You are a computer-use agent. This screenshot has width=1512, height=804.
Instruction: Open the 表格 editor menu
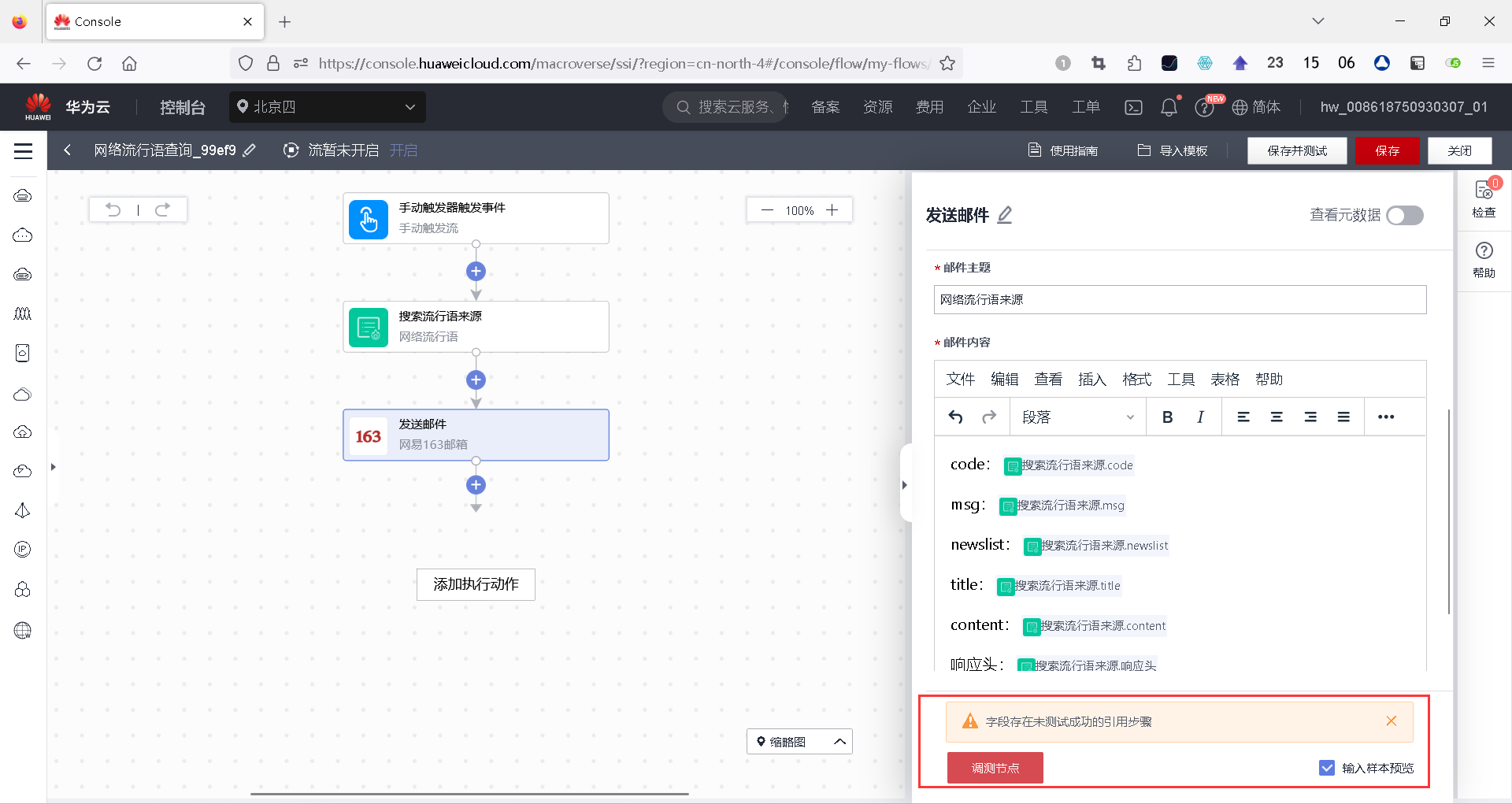tap(1225, 380)
